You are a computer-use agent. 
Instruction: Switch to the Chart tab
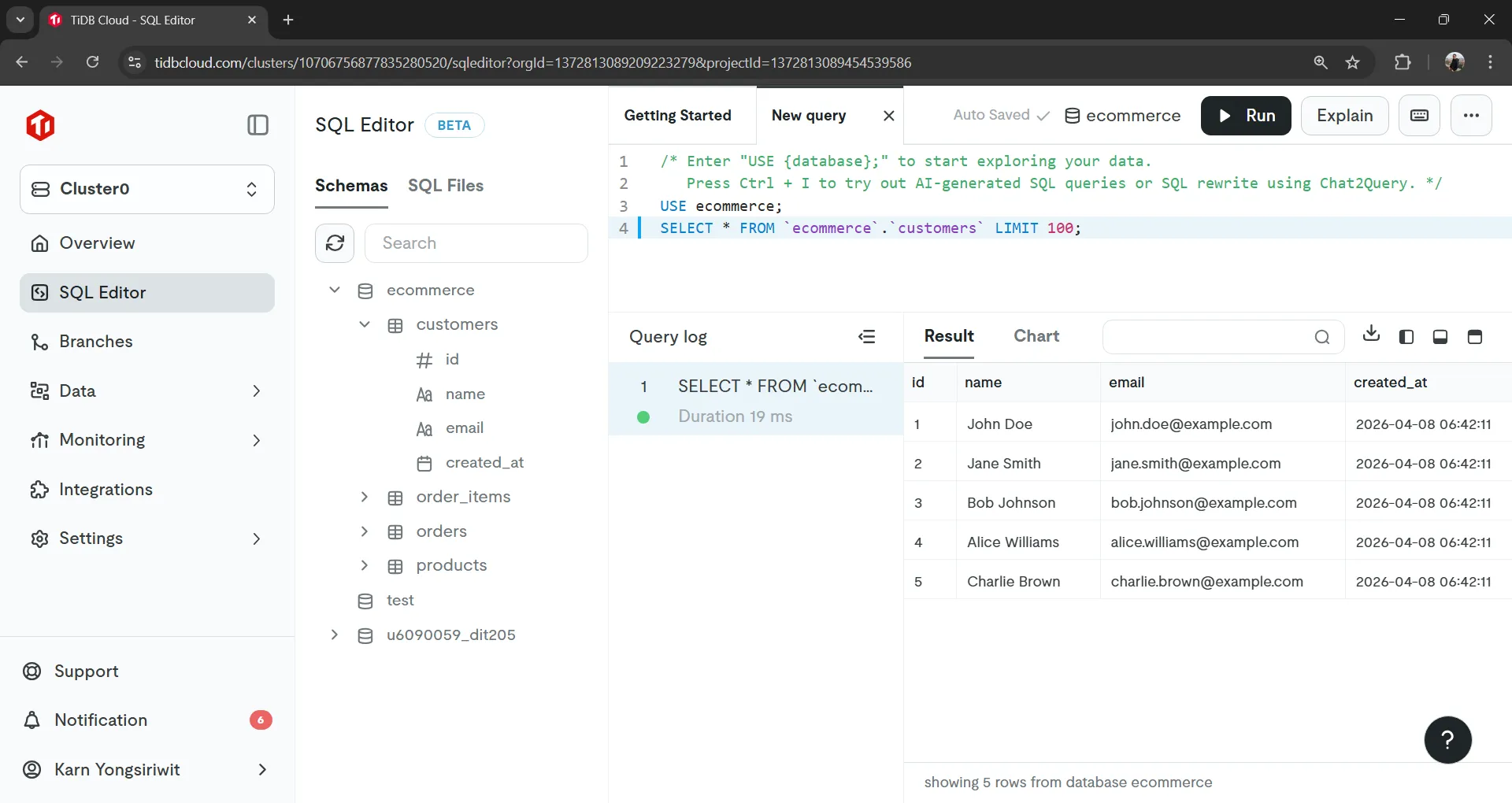[1036, 335]
